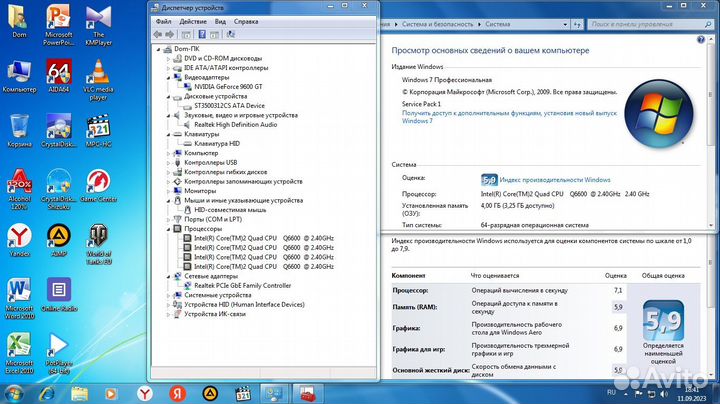Click Start button on taskbar

pos(13,394)
